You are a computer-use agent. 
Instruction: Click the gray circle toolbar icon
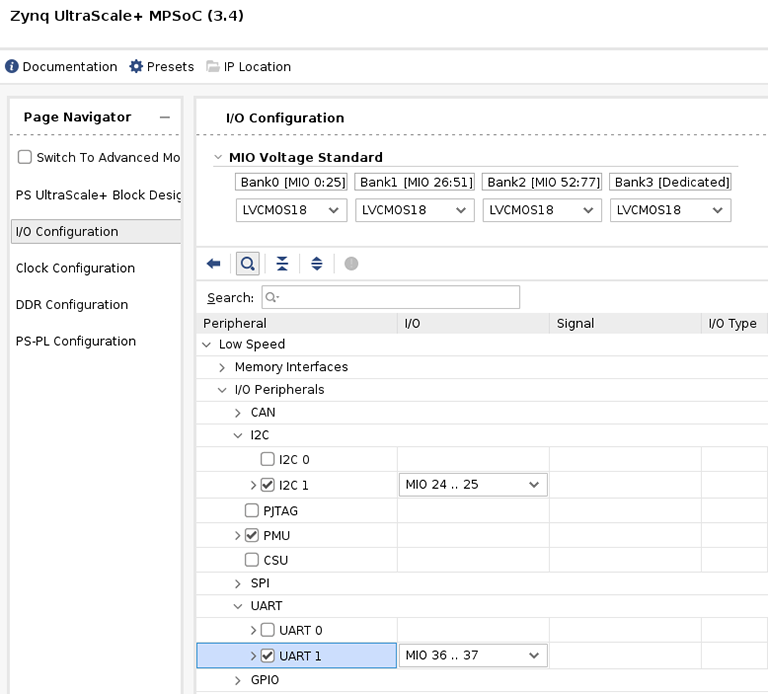[351, 264]
